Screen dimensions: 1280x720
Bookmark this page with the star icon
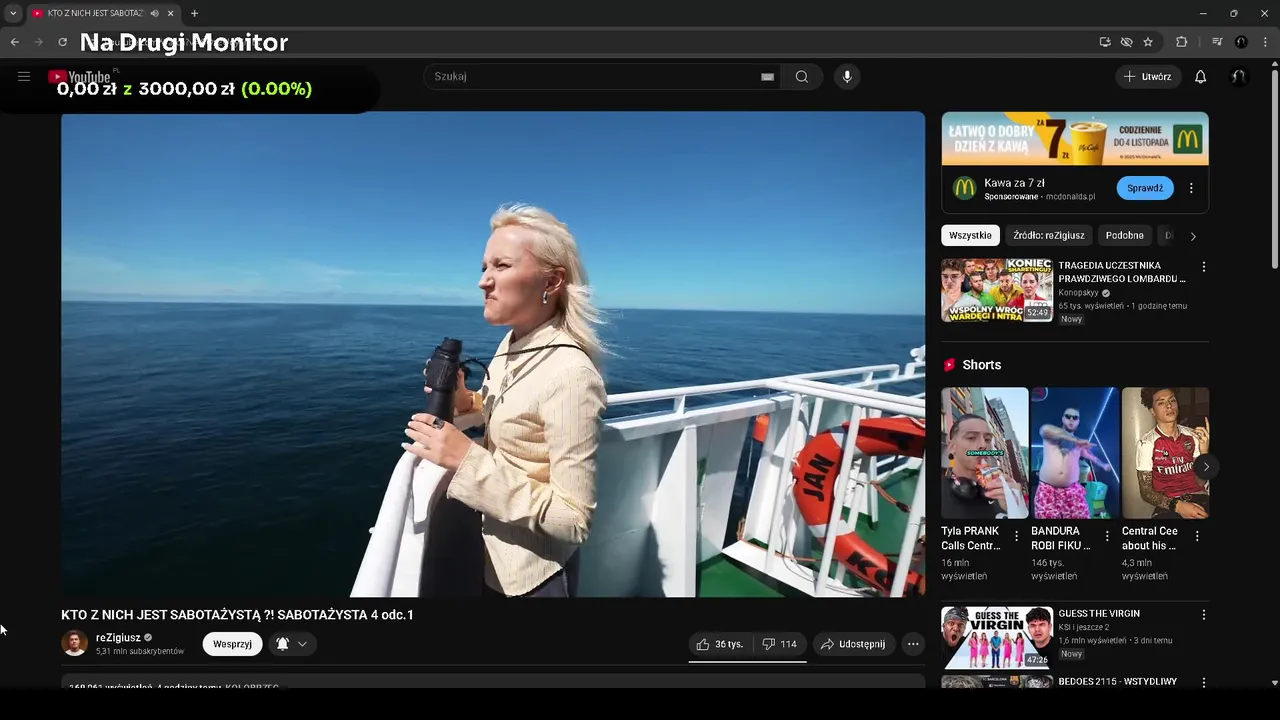pyautogui.click(x=1148, y=42)
